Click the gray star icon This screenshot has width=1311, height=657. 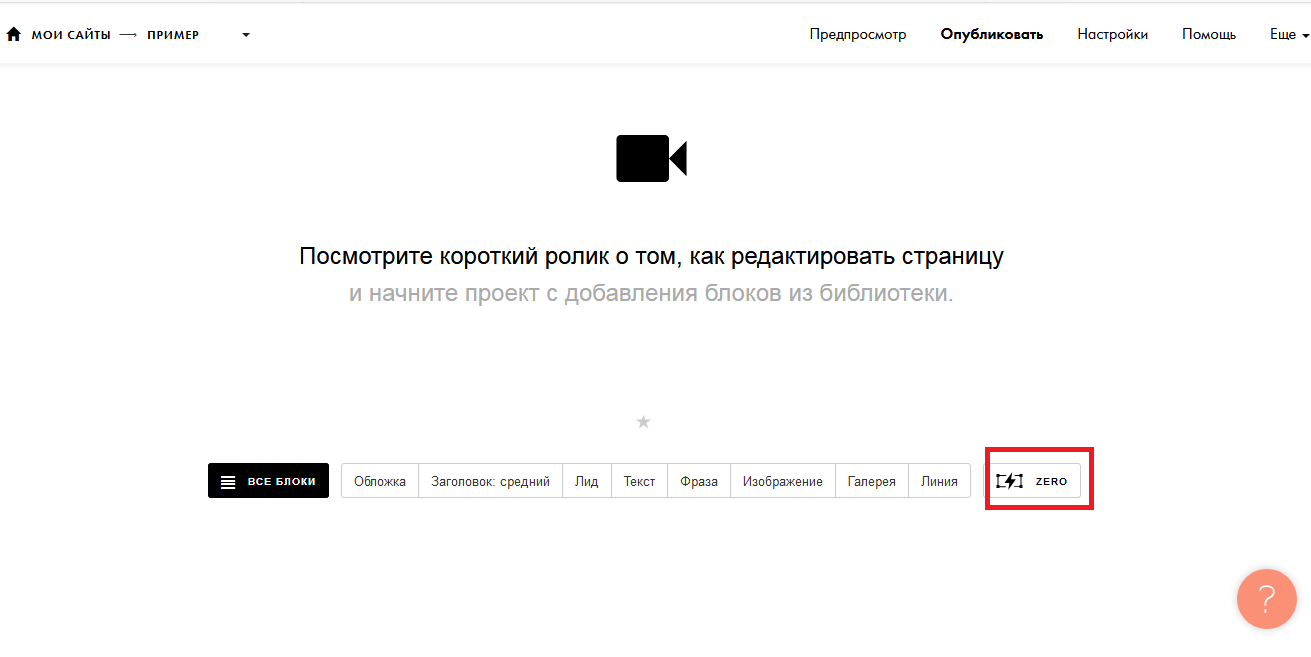pyautogui.click(x=644, y=422)
